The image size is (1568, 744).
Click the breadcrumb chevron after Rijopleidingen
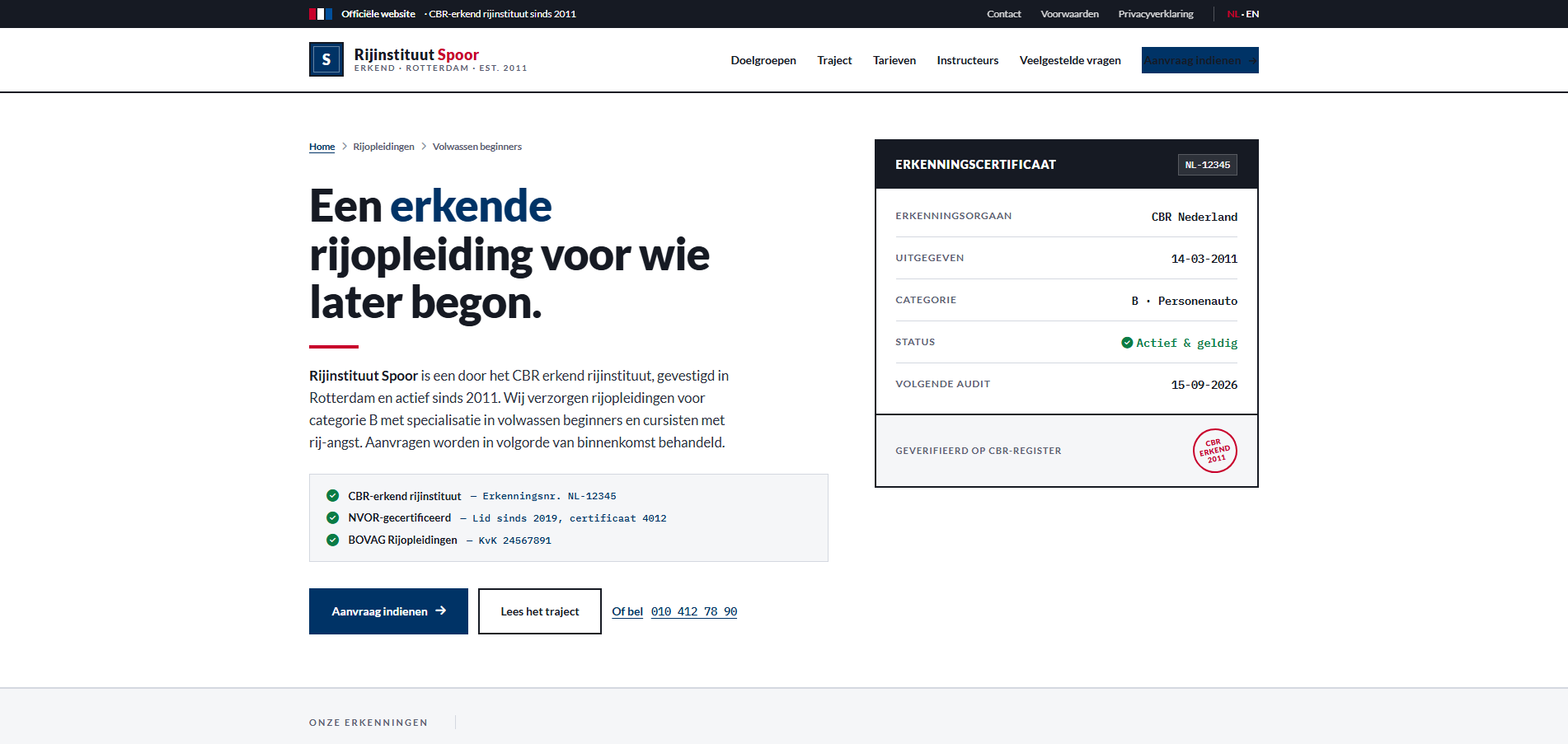[x=424, y=147]
